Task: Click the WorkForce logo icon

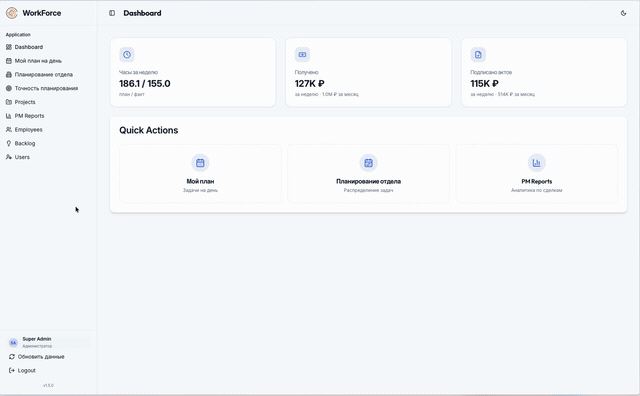Action: (12, 13)
